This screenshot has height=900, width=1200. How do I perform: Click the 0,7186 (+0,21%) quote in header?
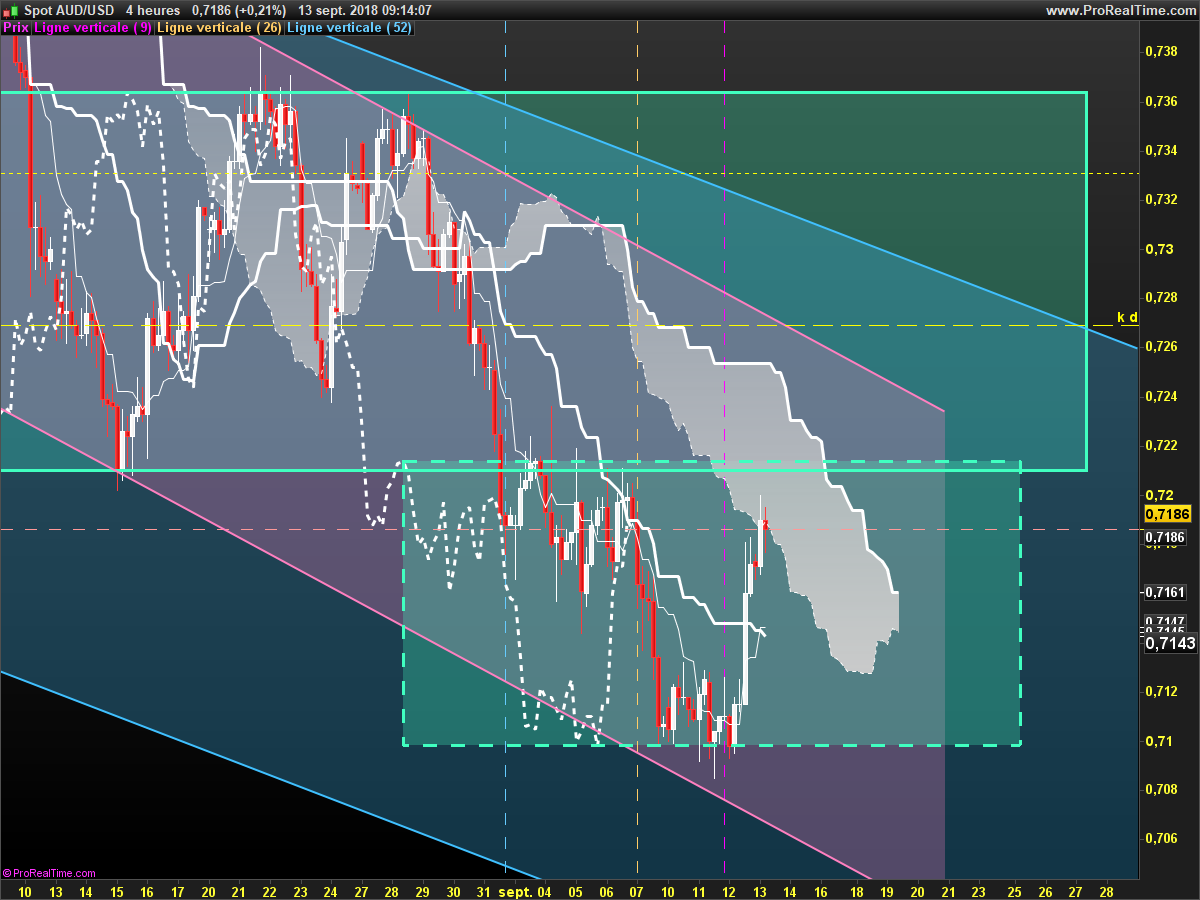[238, 10]
